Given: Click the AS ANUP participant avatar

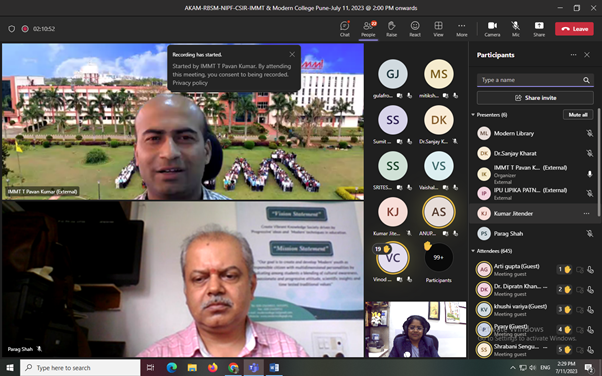Looking at the screenshot, I should (x=438, y=212).
